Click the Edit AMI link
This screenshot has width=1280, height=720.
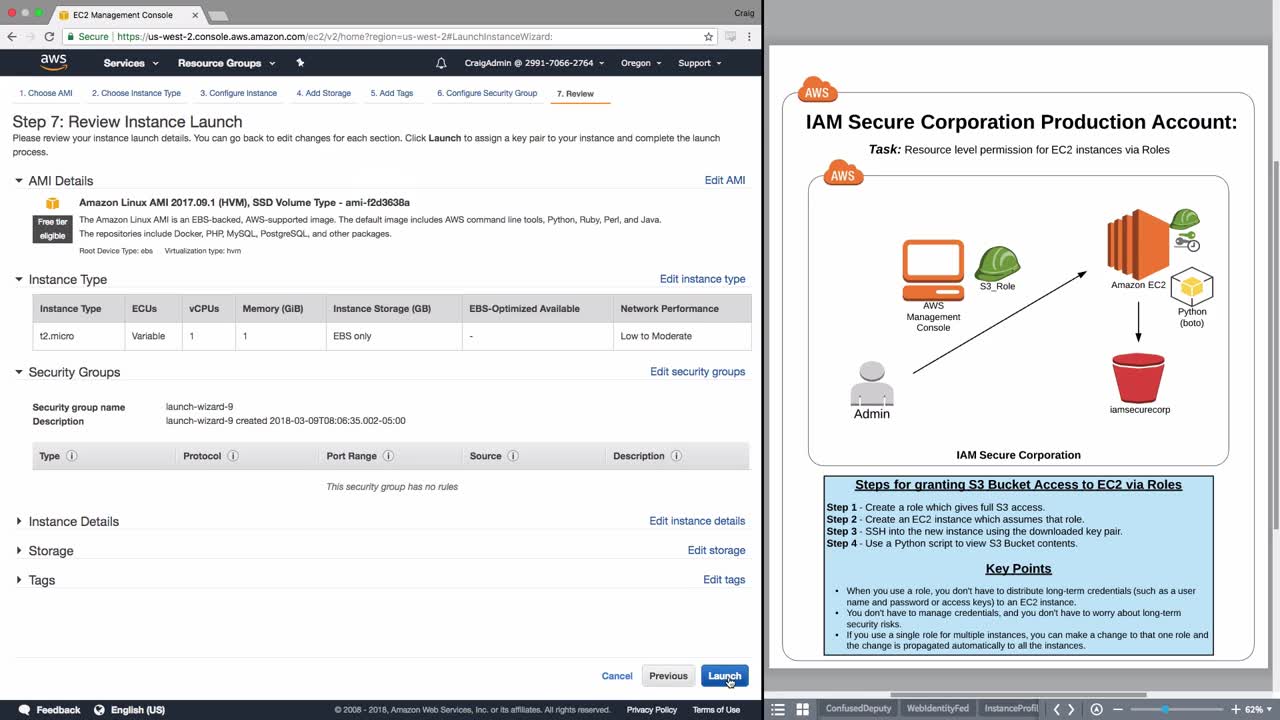coord(725,180)
